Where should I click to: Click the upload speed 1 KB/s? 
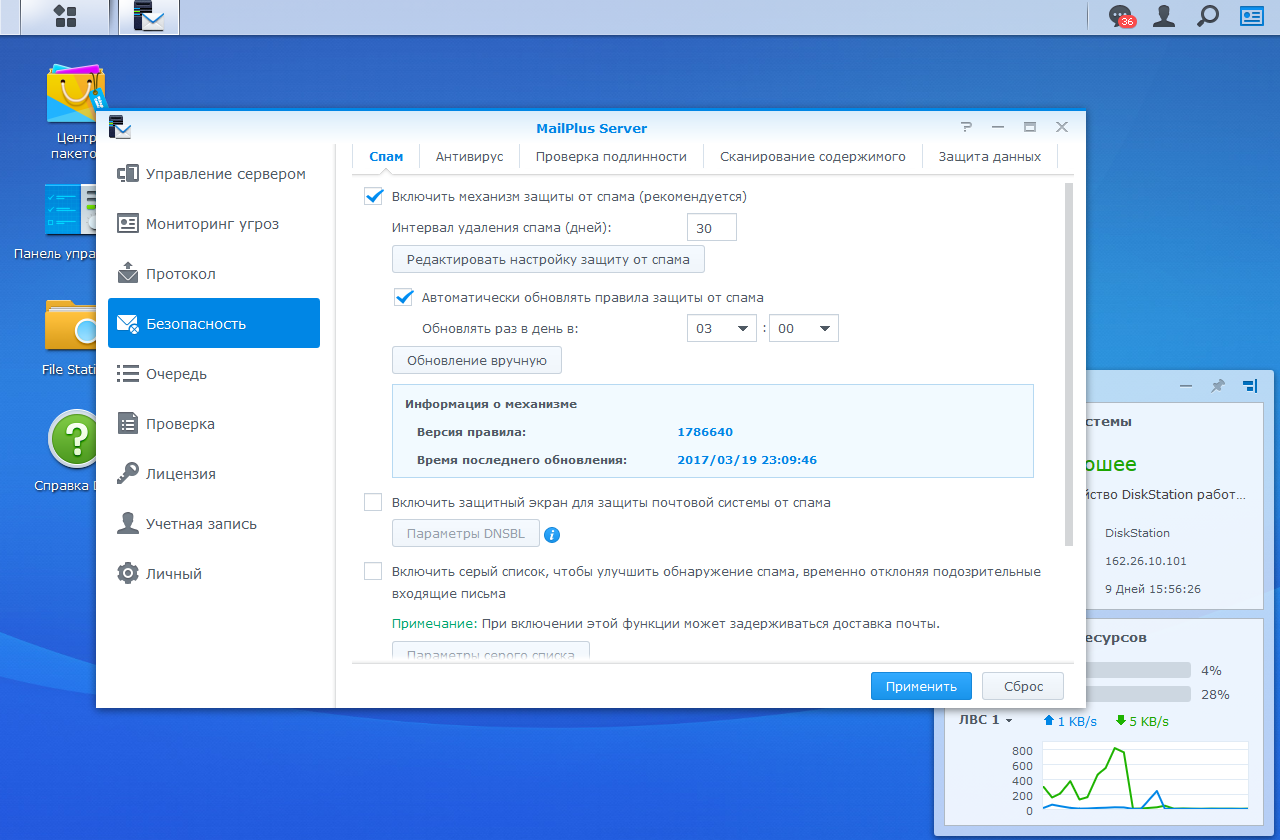[1069, 721]
